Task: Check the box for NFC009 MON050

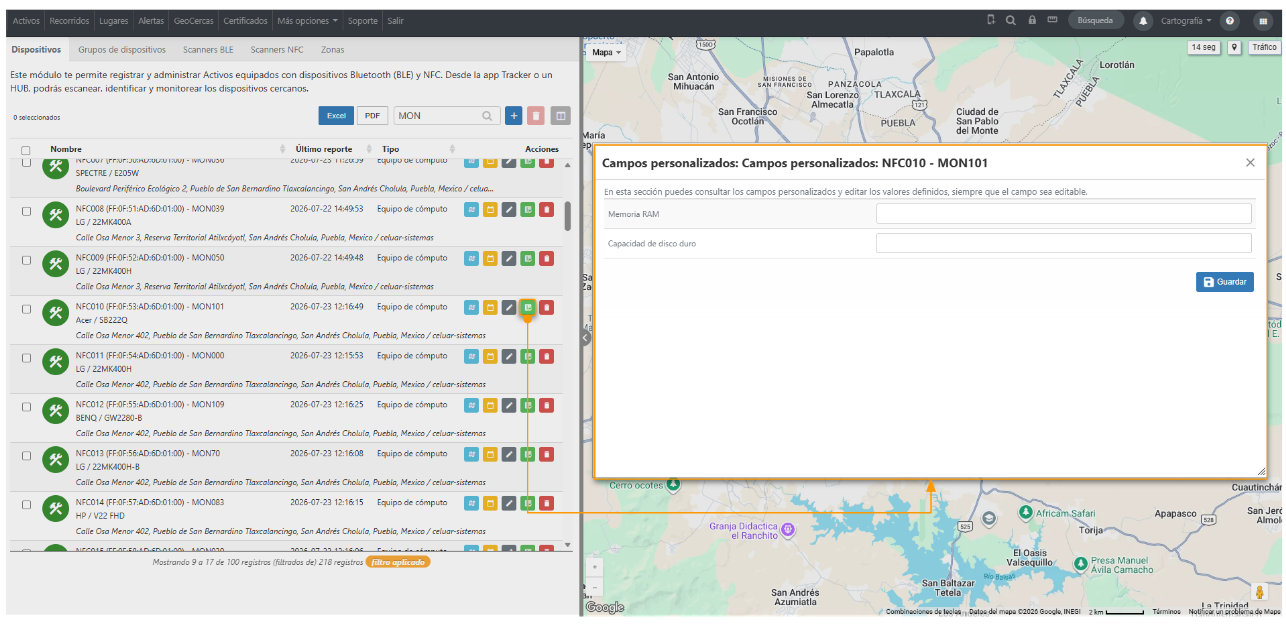Action: click(27, 260)
